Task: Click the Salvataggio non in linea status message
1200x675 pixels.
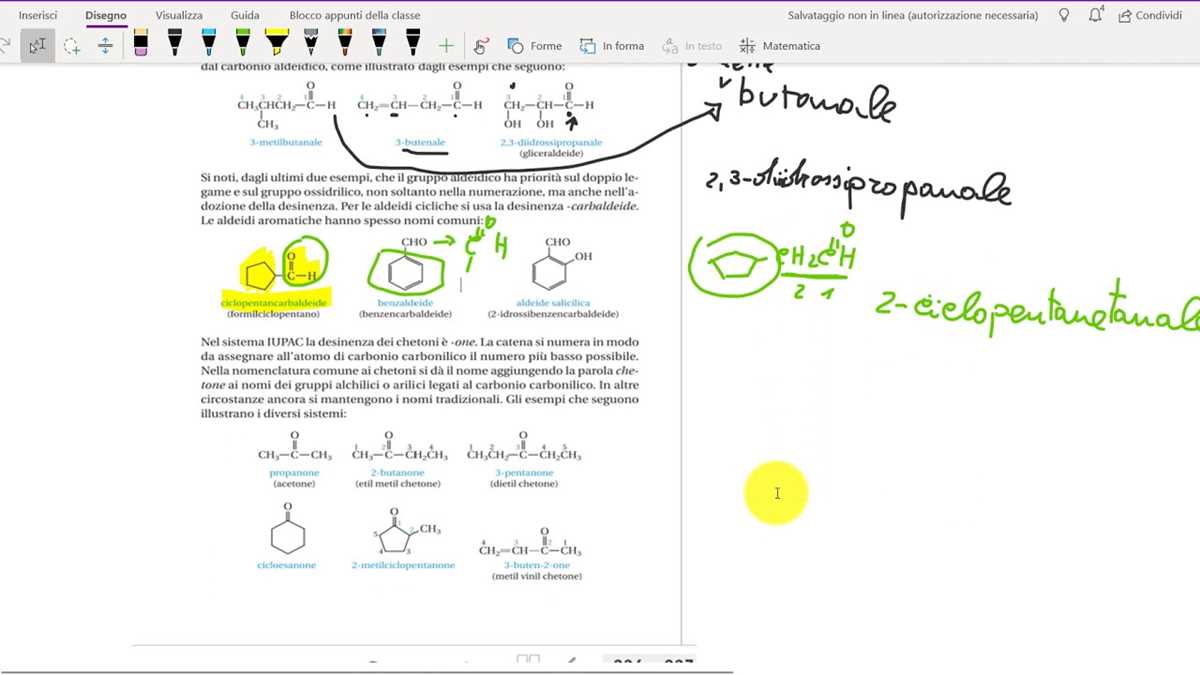Action: click(x=913, y=15)
